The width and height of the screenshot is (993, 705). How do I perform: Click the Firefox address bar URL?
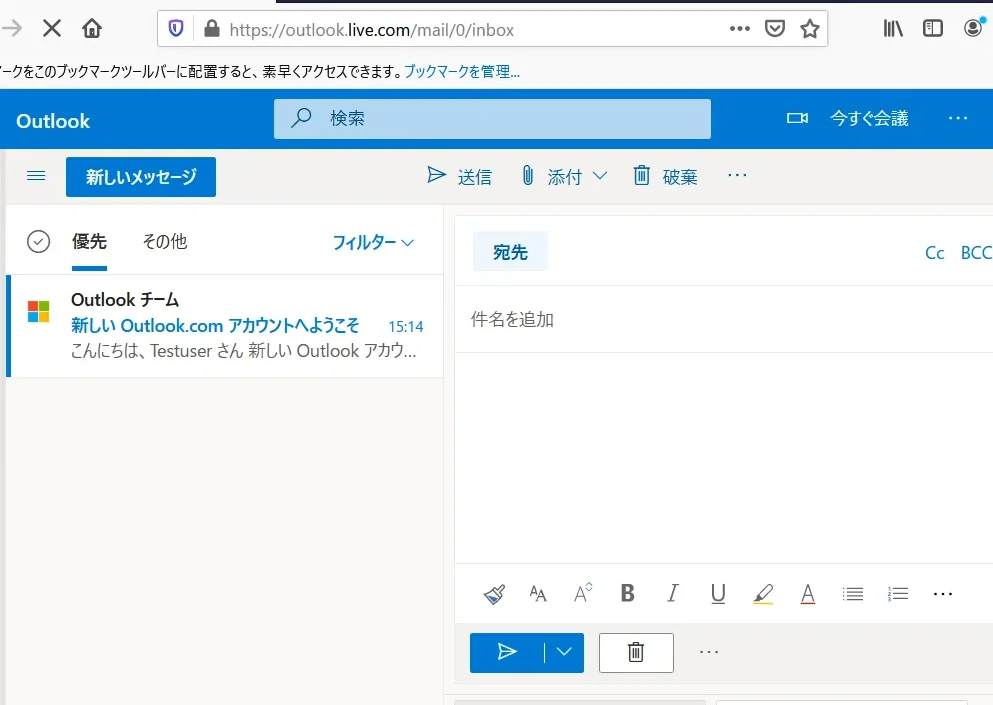click(372, 30)
